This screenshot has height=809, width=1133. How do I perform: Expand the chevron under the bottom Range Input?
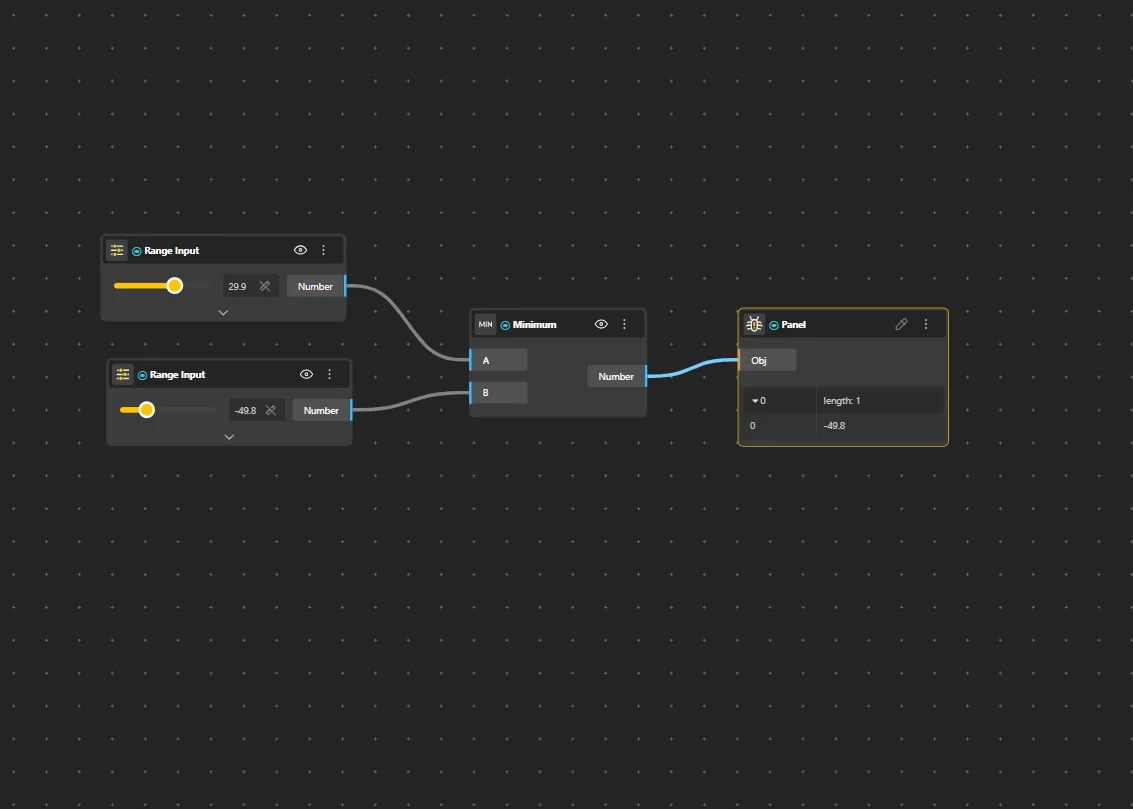229,437
